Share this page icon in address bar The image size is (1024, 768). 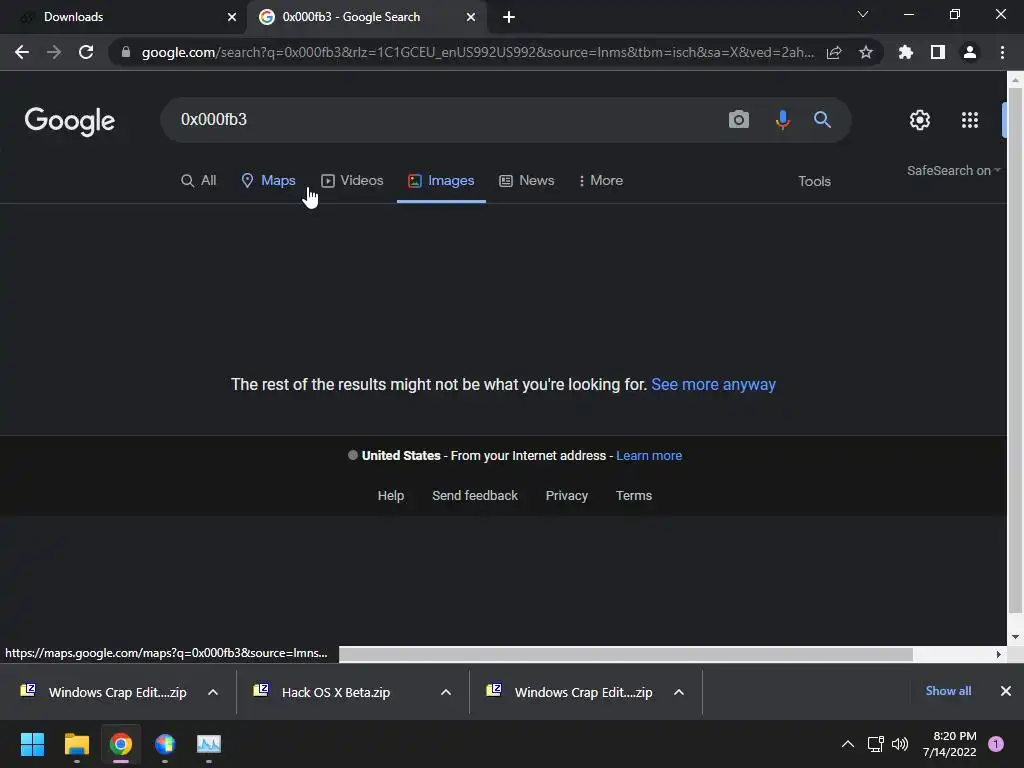point(834,52)
